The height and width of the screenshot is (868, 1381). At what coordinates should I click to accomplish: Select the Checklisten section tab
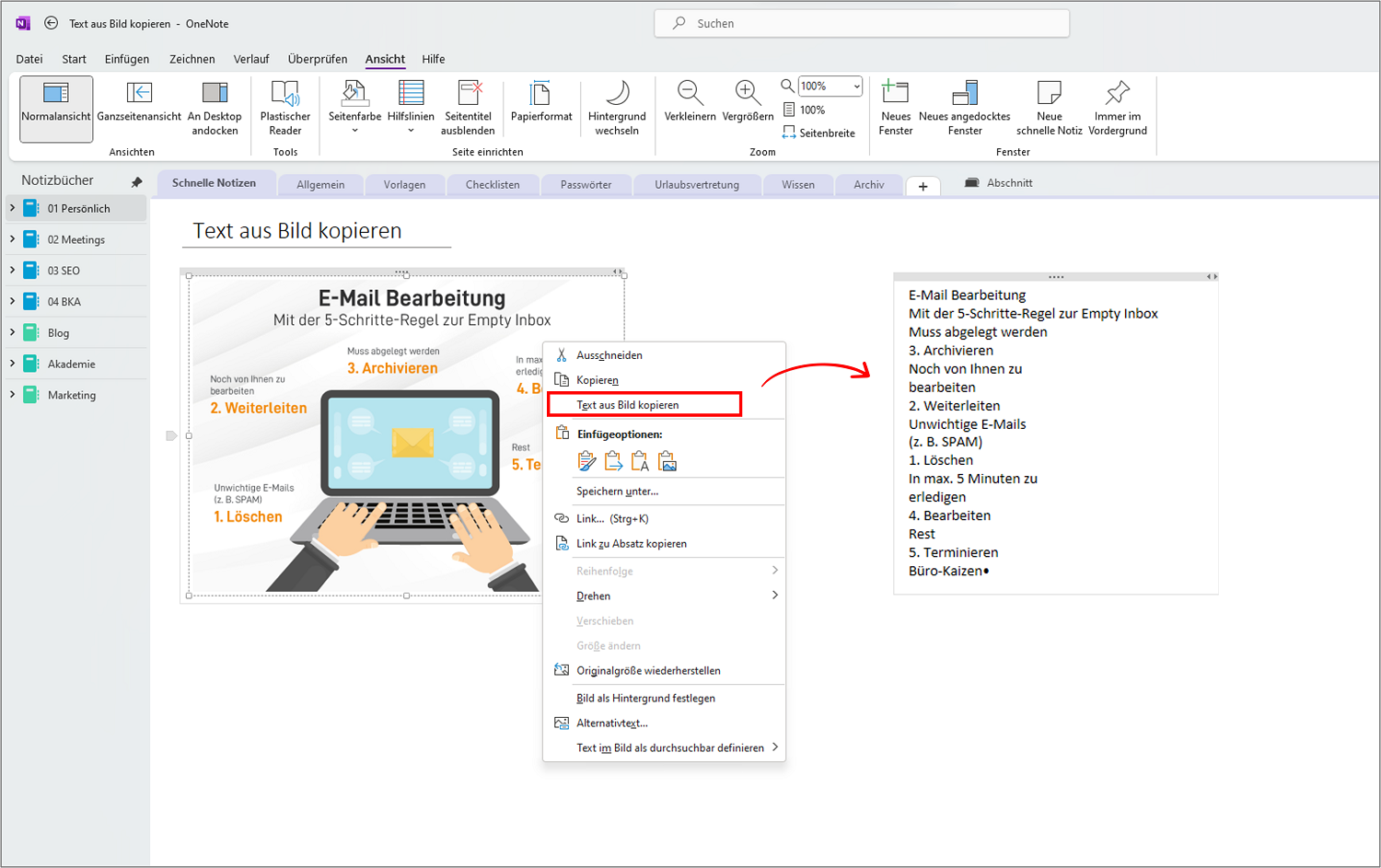click(493, 185)
